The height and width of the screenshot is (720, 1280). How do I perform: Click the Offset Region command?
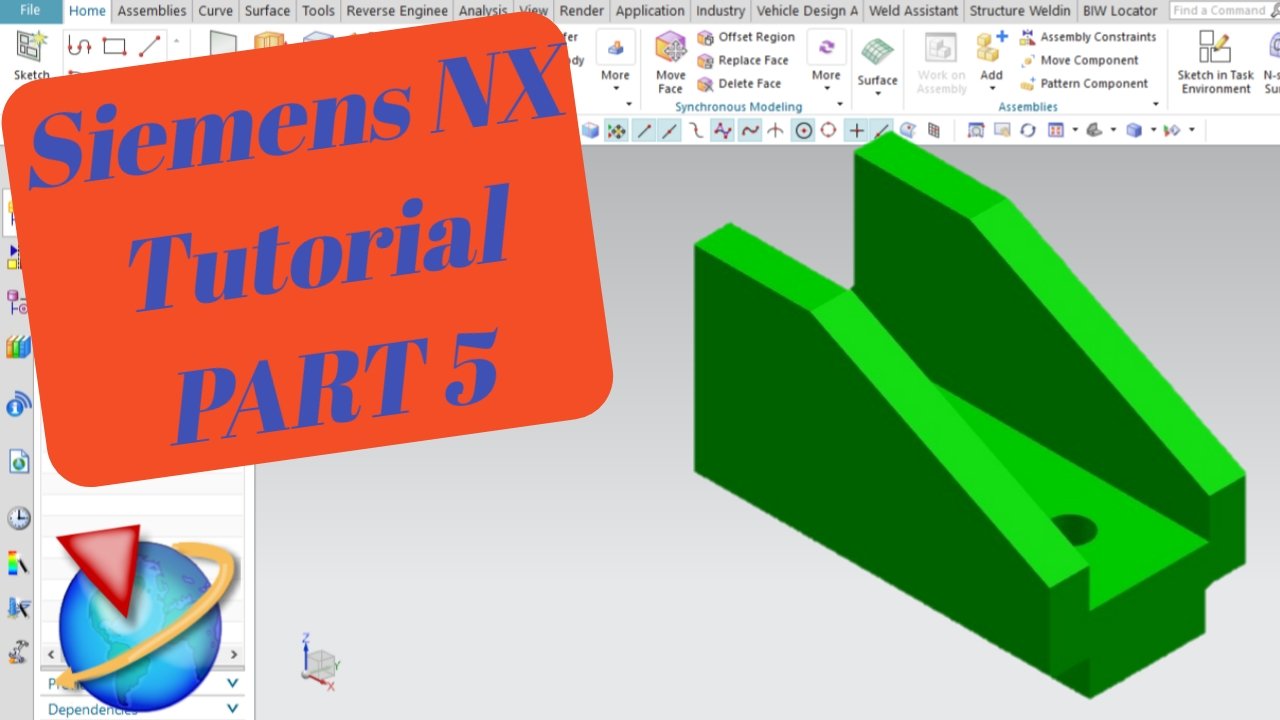tap(746, 37)
